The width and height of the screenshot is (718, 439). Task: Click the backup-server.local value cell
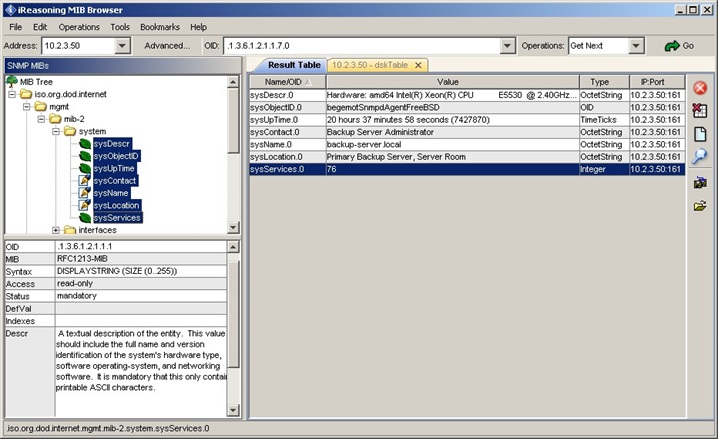(452, 144)
